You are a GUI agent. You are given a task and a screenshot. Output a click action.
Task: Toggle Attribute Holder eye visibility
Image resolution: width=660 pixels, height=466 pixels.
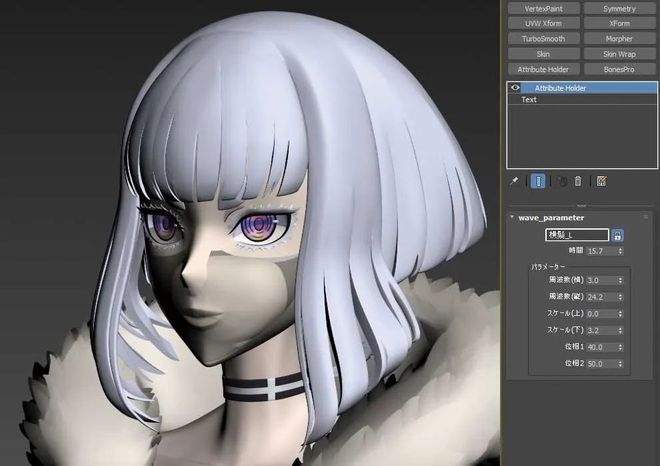click(516, 88)
